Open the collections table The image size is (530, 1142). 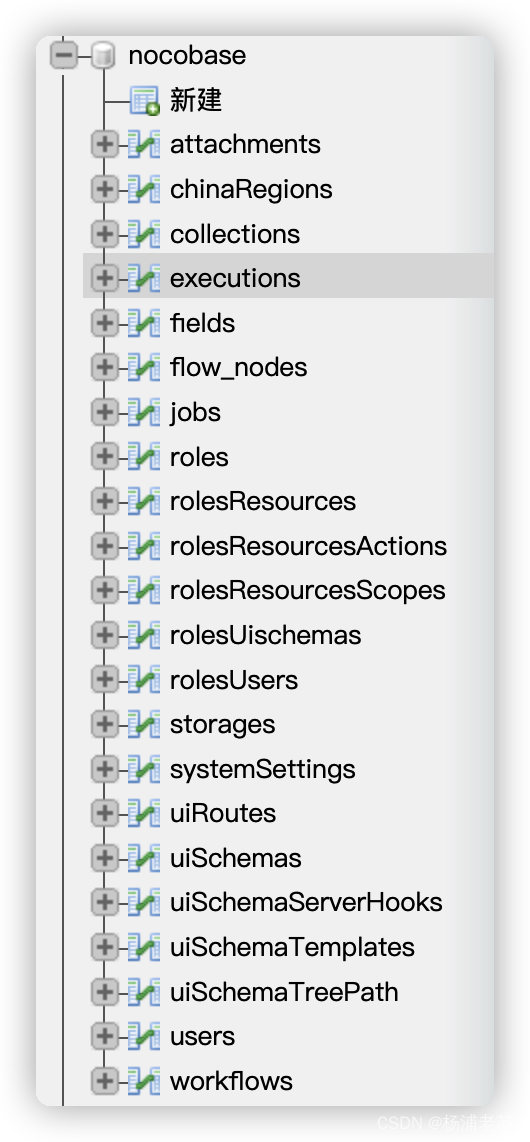(x=234, y=234)
